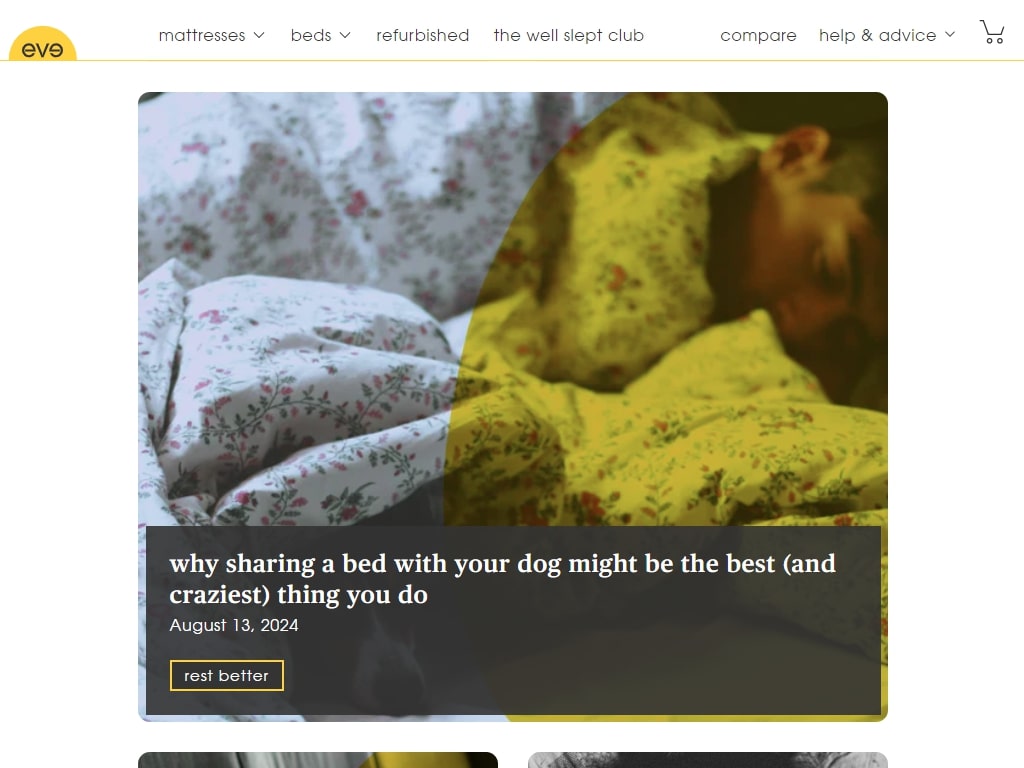Go to the compare page
Screen dimensions: 1024x768
tap(758, 35)
